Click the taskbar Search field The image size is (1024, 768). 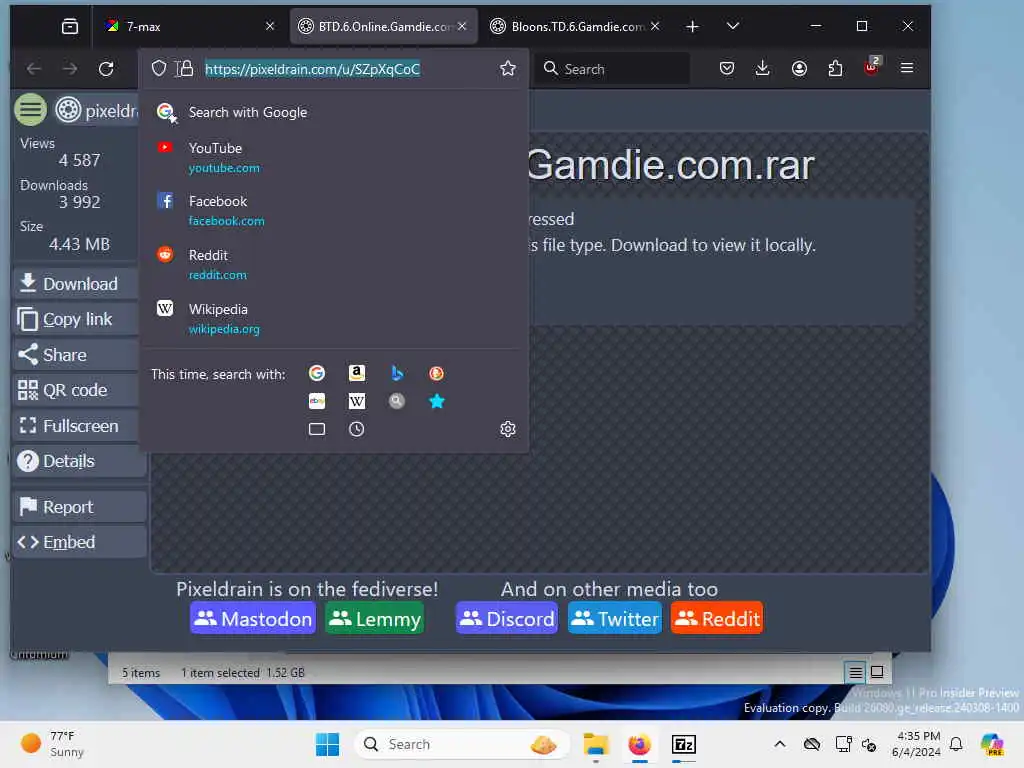[462, 744]
